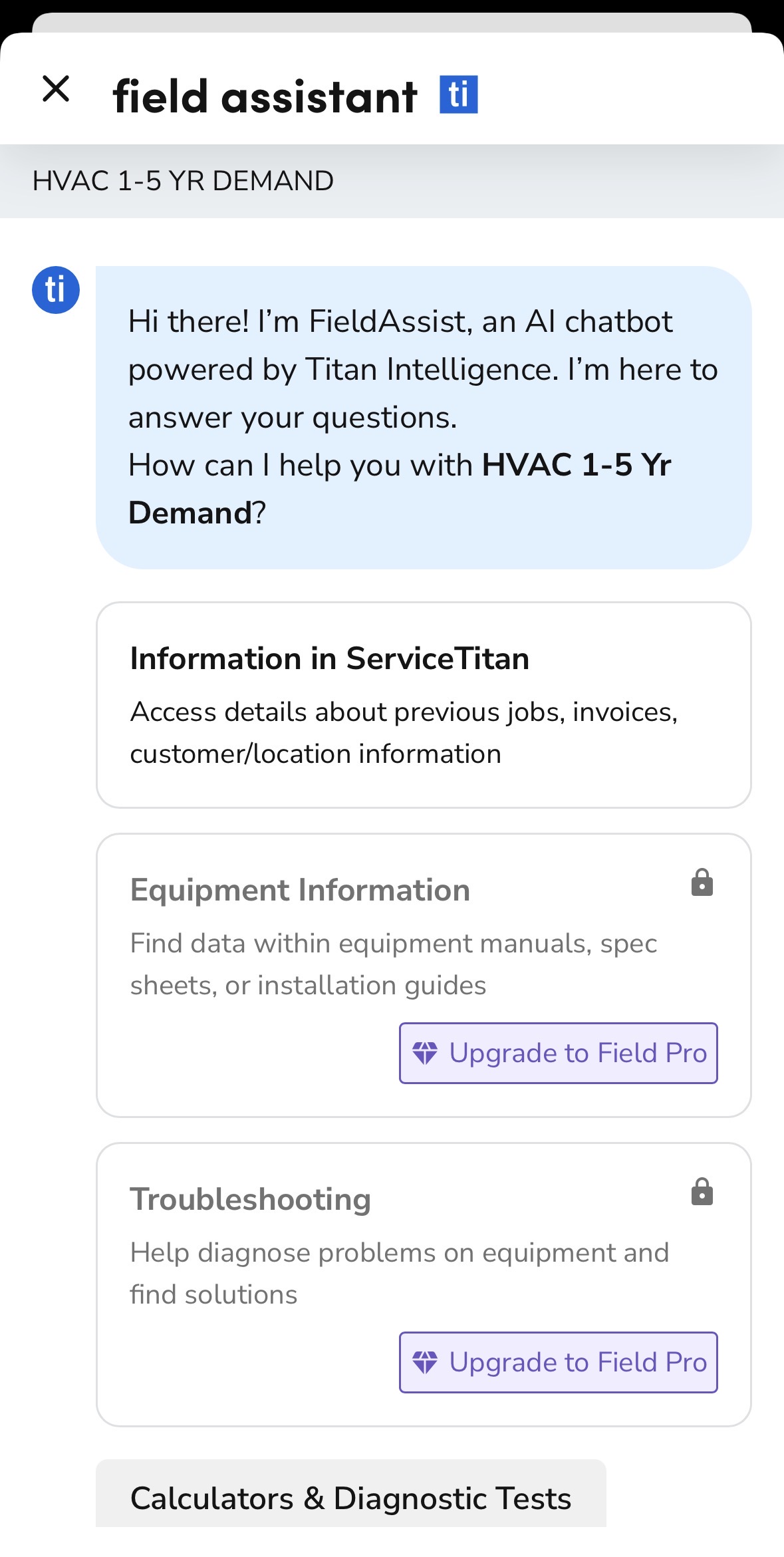Tap the diamond icon in Troubleshooting's upgrade button
The image size is (784, 1557).
[x=425, y=1362]
